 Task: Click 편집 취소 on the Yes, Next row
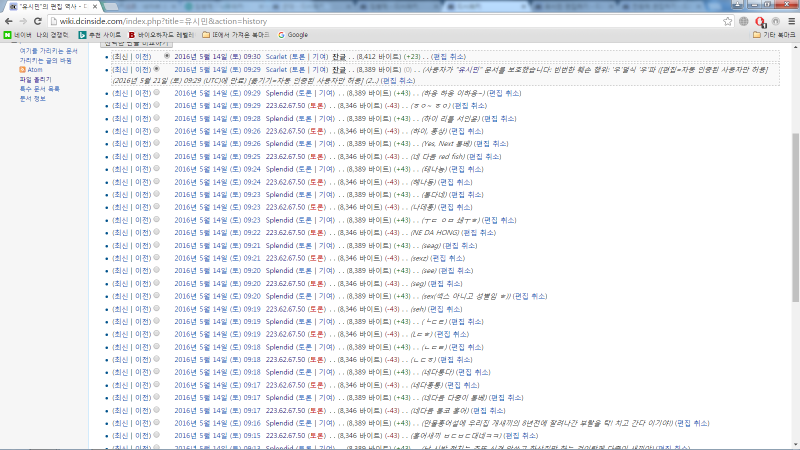click(490, 144)
